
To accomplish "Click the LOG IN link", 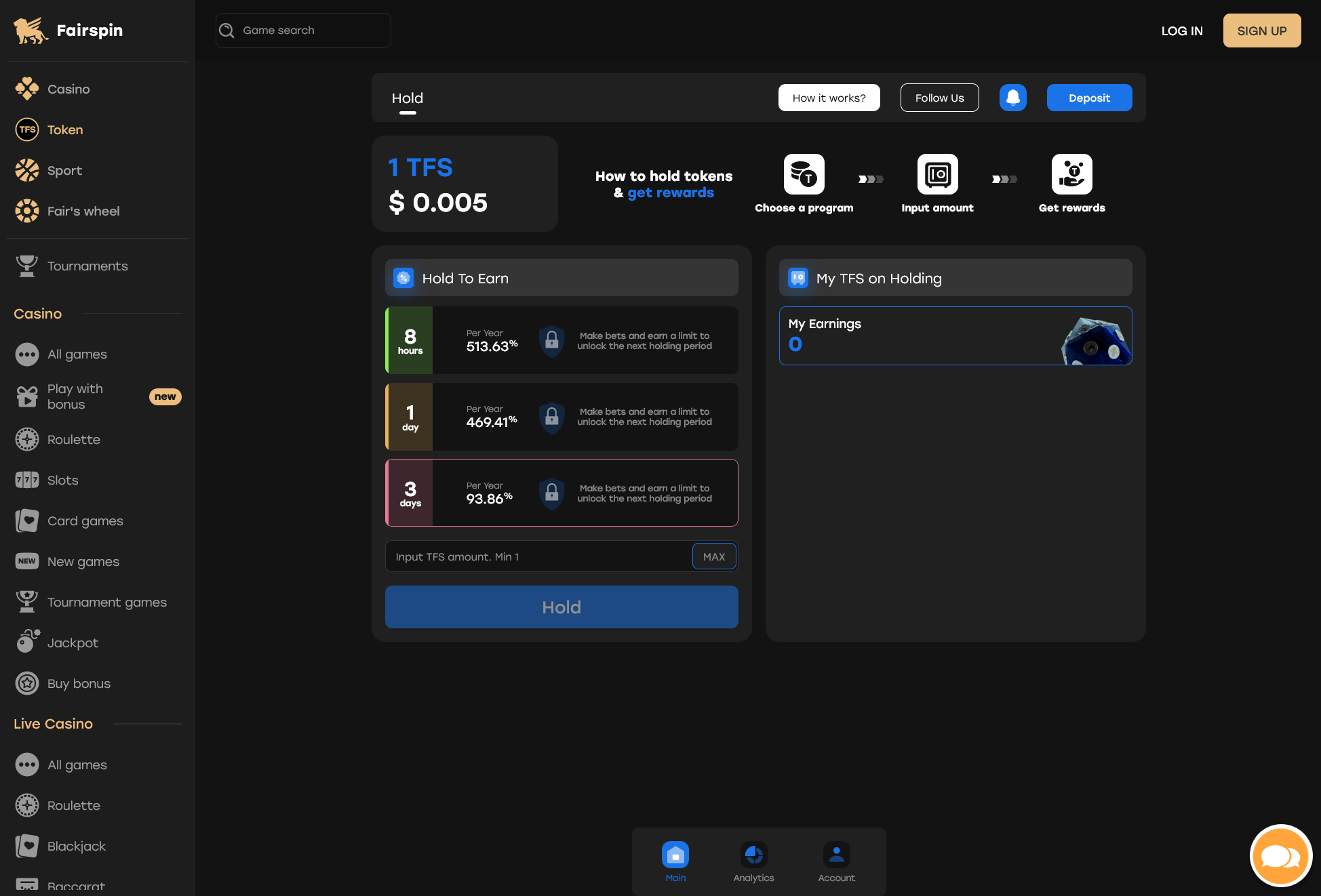I will tap(1182, 30).
